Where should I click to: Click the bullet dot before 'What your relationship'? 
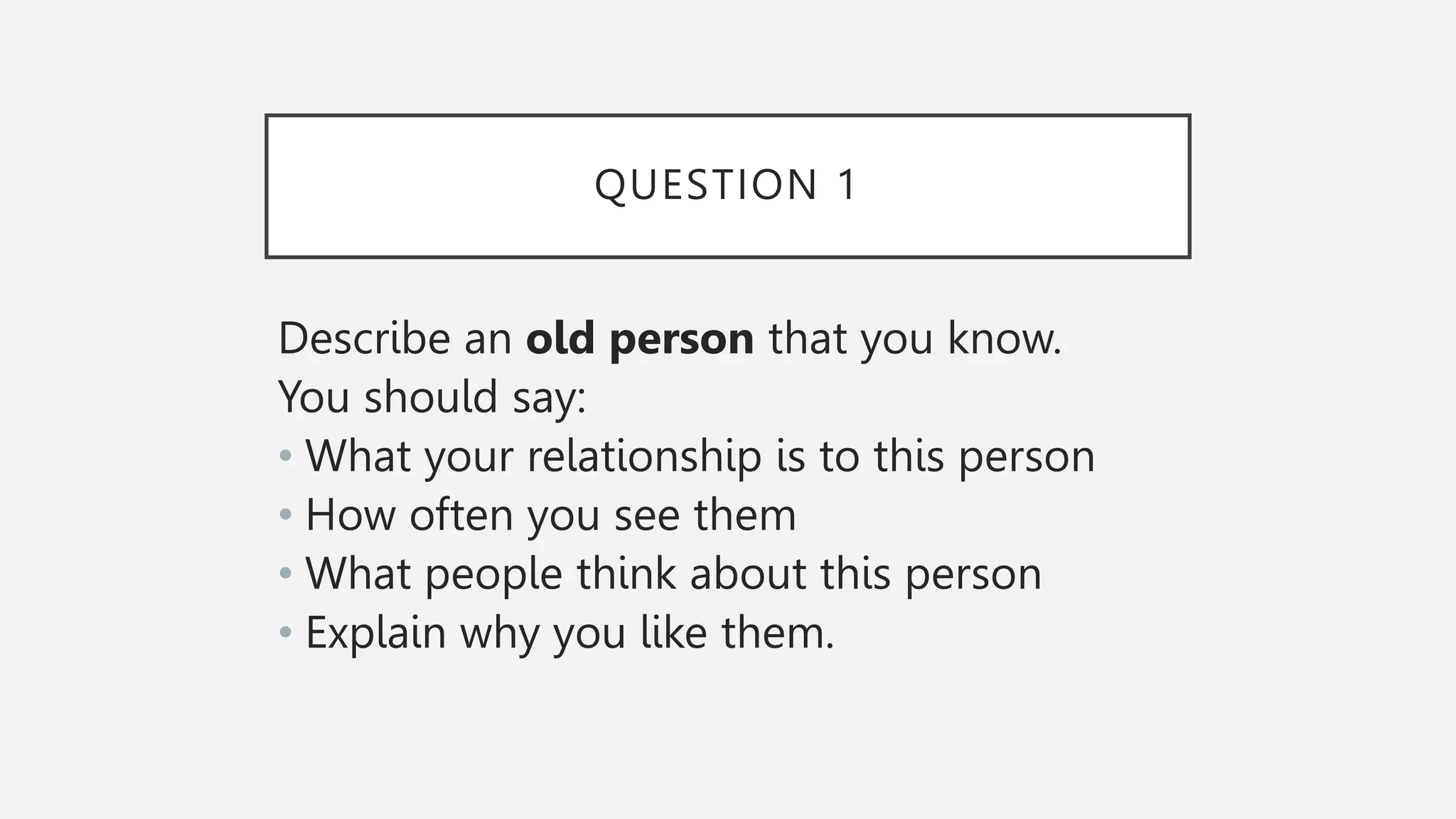[286, 456]
